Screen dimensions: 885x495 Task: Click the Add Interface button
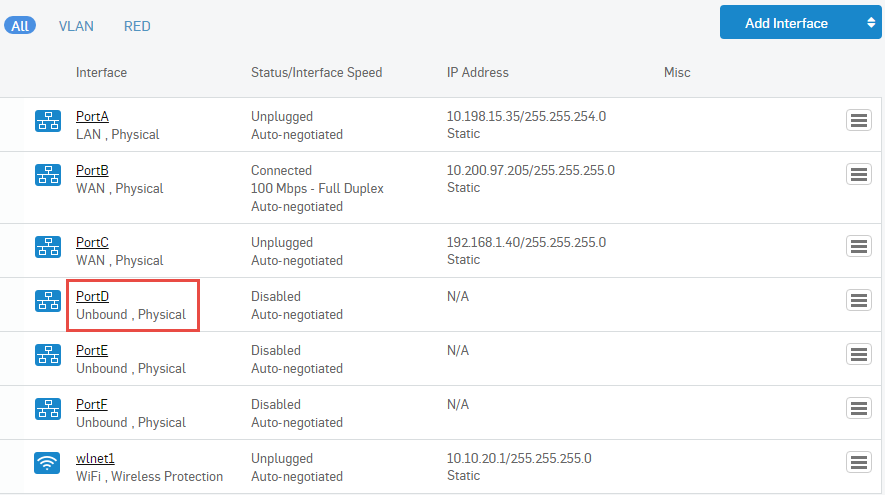[786, 23]
